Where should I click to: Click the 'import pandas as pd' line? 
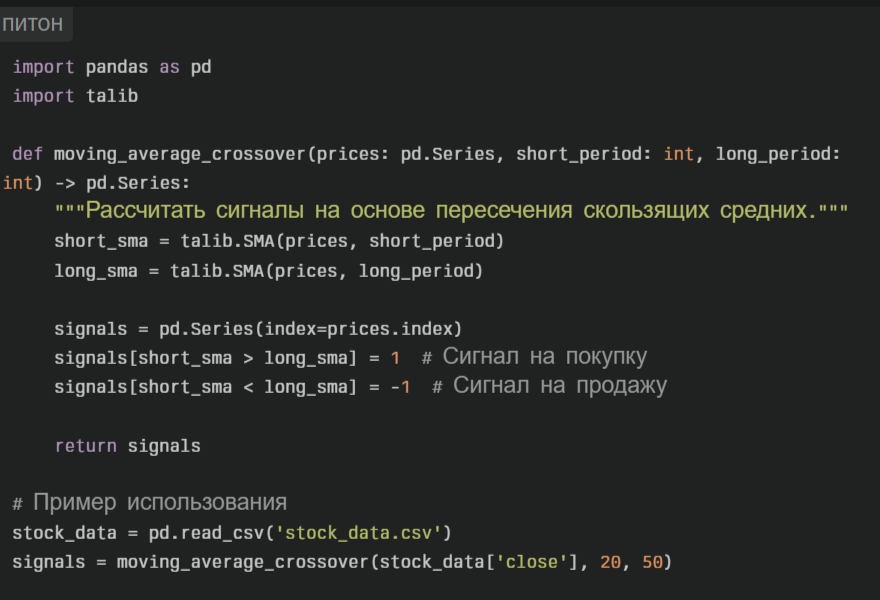[112, 67]
